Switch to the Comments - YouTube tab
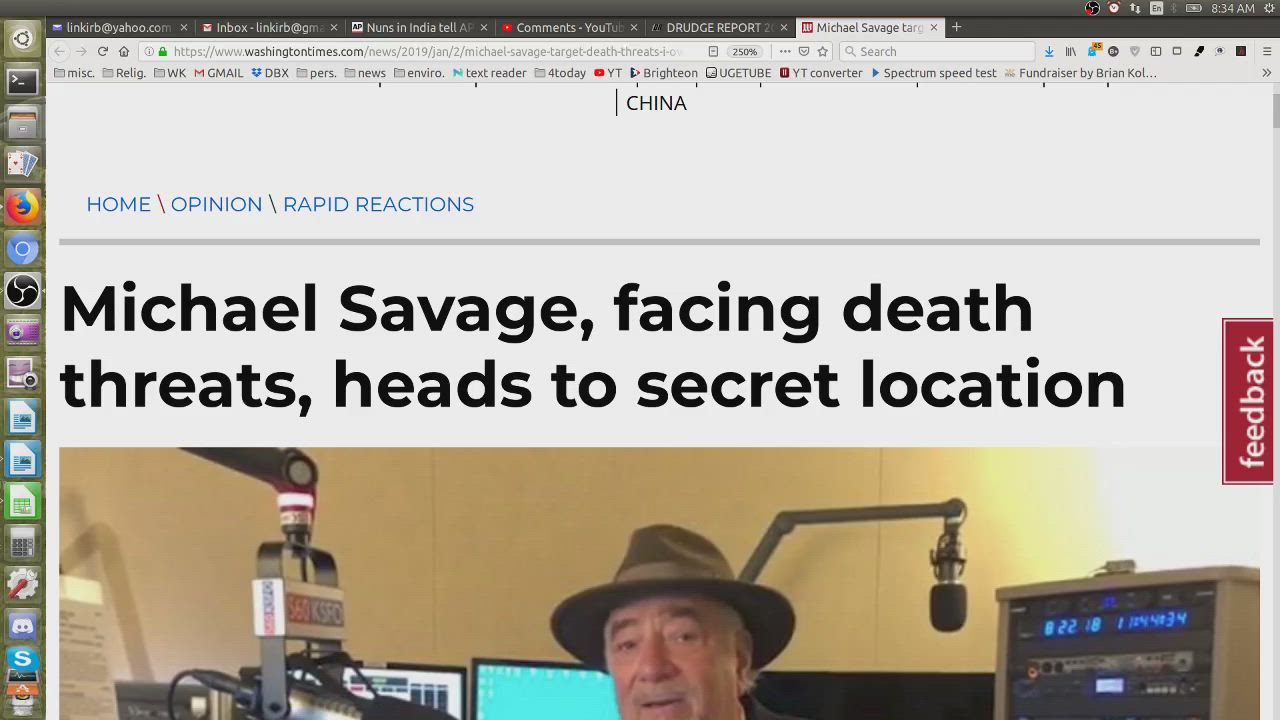This screenshot has height=720, width=1280. [569, 27]
